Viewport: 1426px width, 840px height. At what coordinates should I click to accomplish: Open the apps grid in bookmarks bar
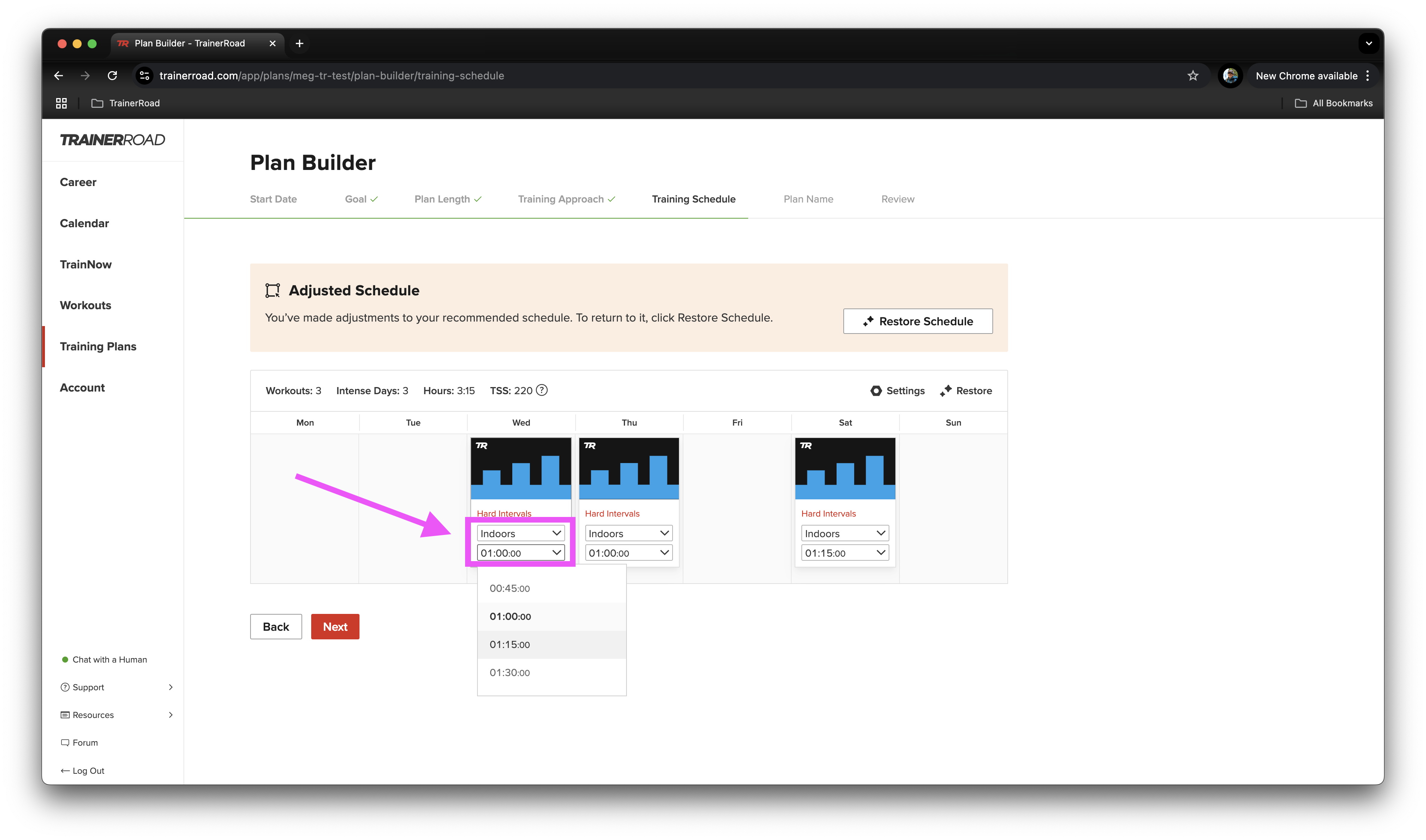[61, 103]
